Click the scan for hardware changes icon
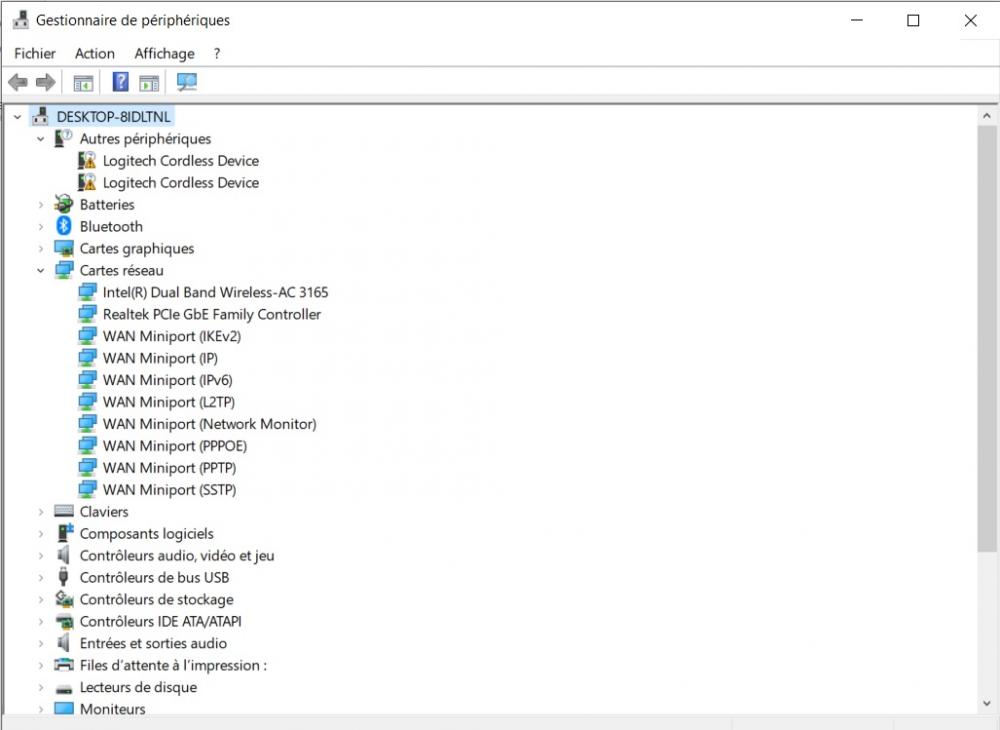Viewport: 1000px width, 730px height. click(187, 82)
